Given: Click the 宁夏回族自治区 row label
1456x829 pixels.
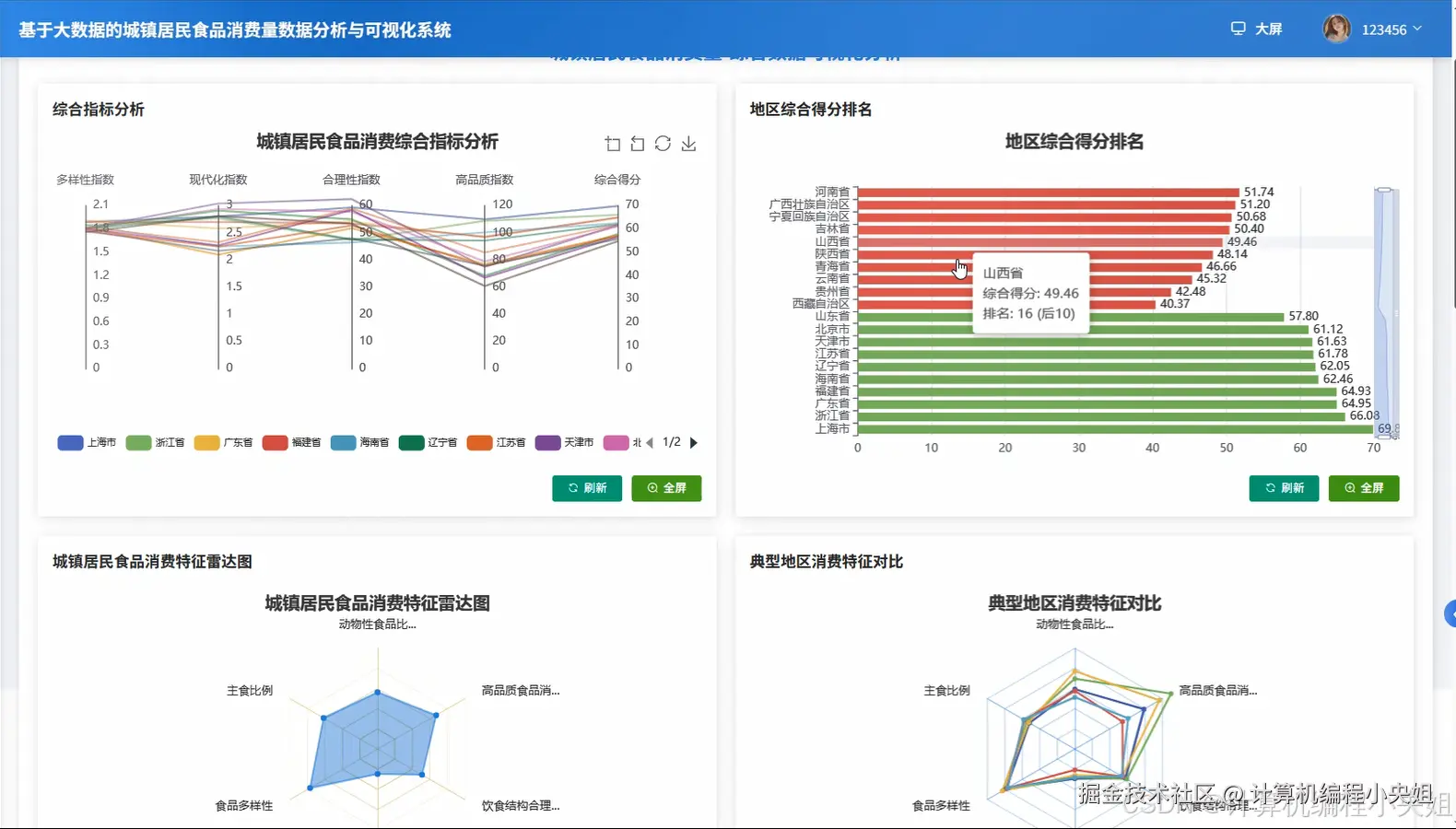Looking at the screenshot, I should pos(810,216).
